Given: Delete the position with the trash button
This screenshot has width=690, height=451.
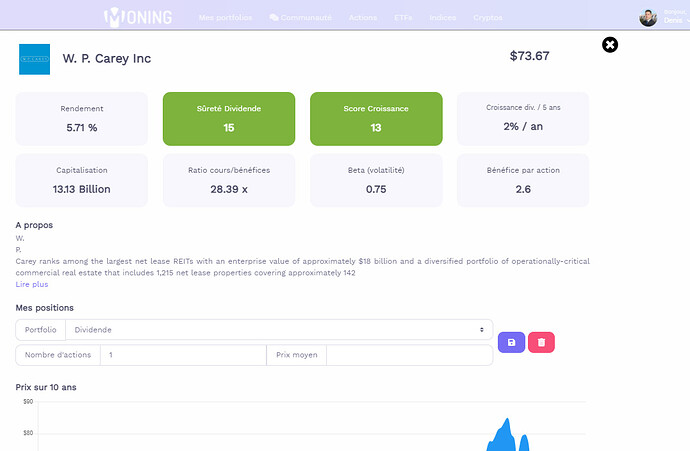Looking at the screenshot, I should 541,342.
